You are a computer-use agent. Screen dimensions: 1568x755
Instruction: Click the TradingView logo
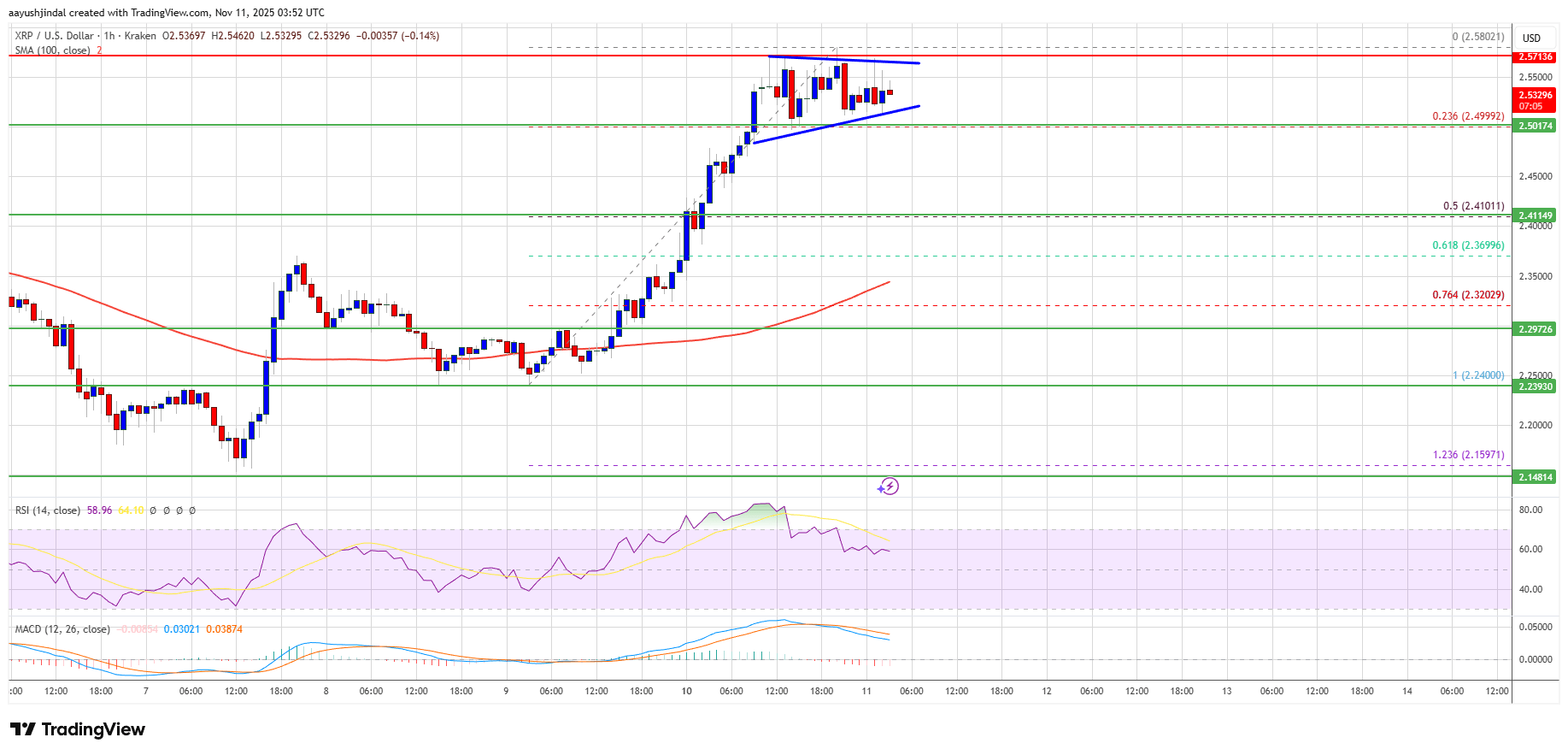pyautogui.click(x=78, y=729)
